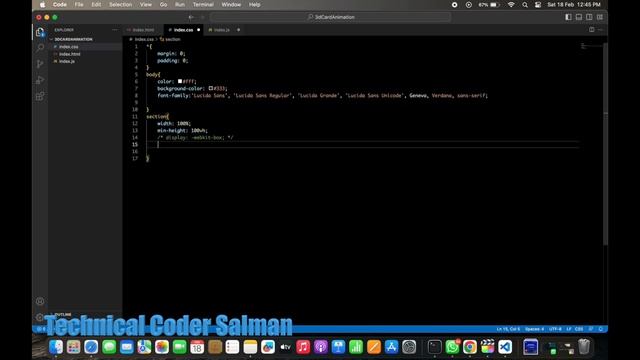Screen dimensions: 640x360
Task: Open the customize layout icon
Action: tap(600, 17)
